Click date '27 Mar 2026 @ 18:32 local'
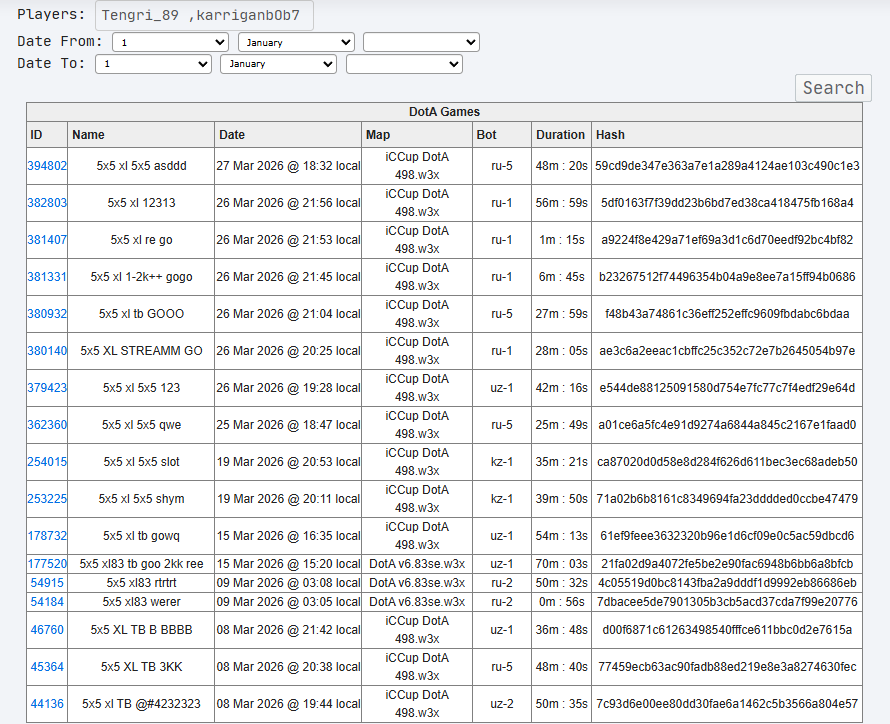Image resolution: width=890 pixels, height=724 pixels. coord(288,166)
